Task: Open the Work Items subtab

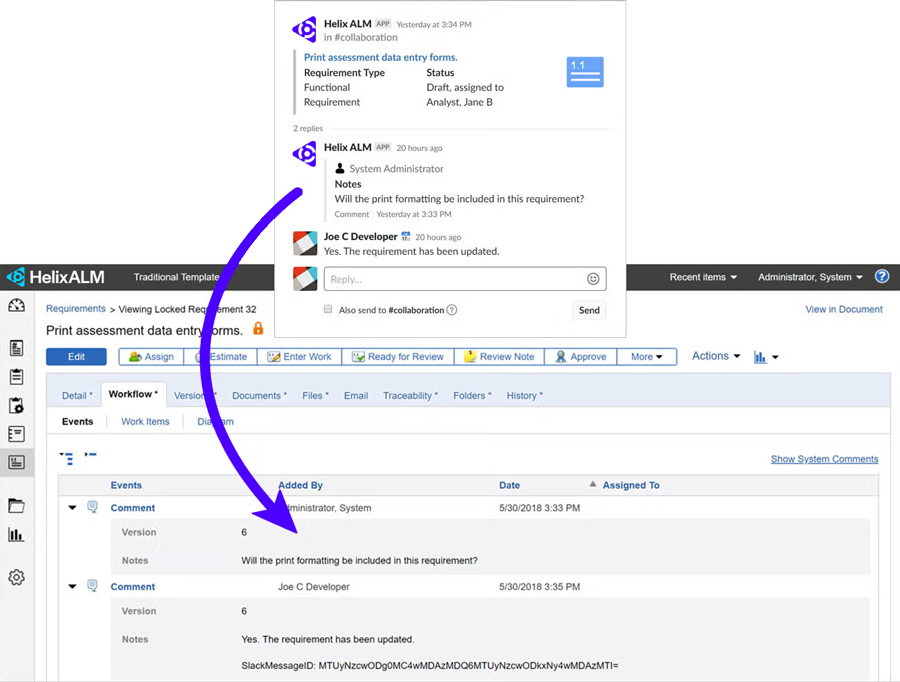Action: point(144,421)
